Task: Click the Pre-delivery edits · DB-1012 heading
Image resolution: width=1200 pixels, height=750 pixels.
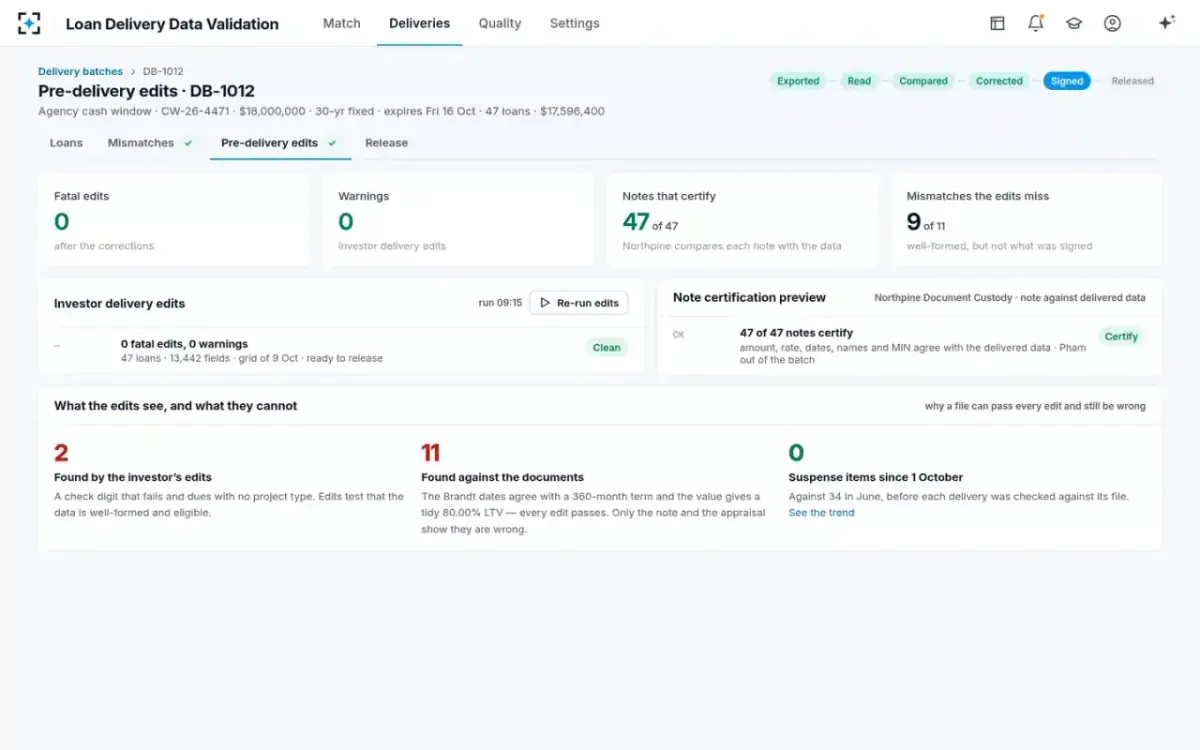Action: click(146, 91)
